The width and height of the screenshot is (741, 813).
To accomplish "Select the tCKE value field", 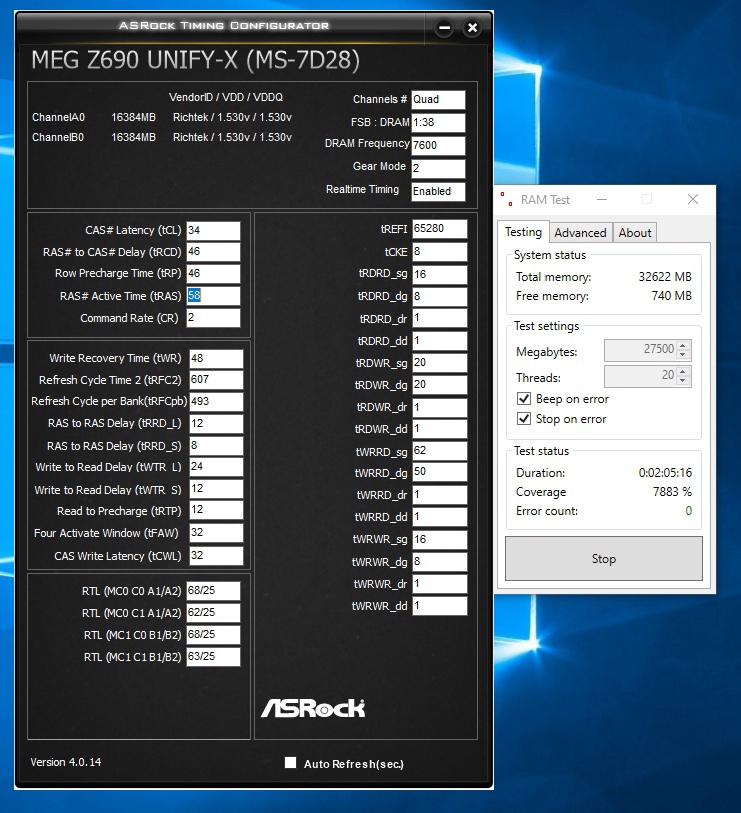I will pyautogui.click(x=440, y=251).
